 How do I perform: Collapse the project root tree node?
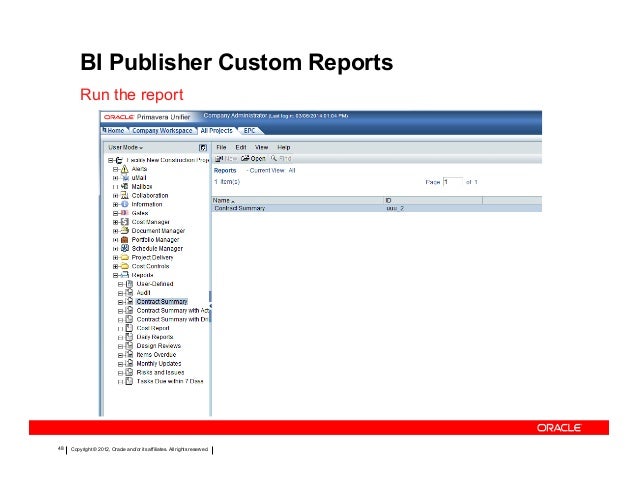[110, 160]
